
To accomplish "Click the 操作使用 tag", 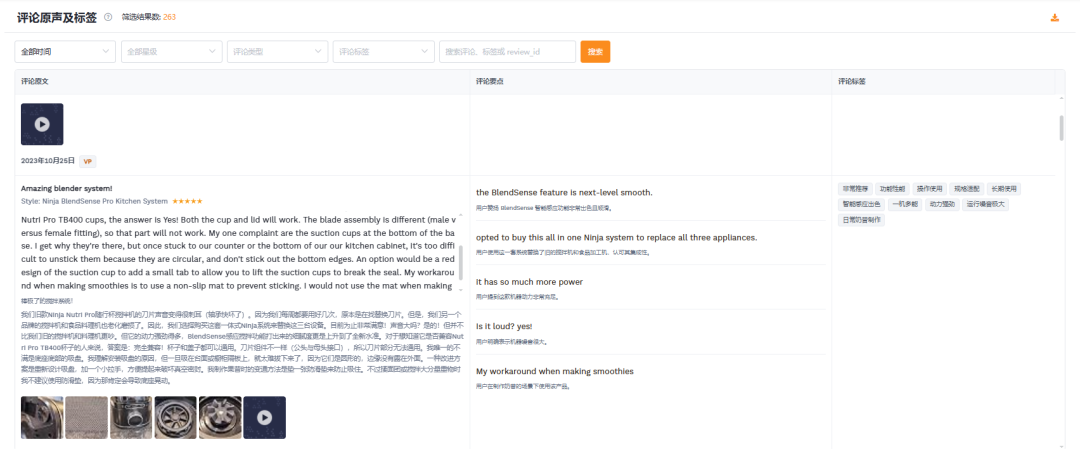I will coord(930,189).
